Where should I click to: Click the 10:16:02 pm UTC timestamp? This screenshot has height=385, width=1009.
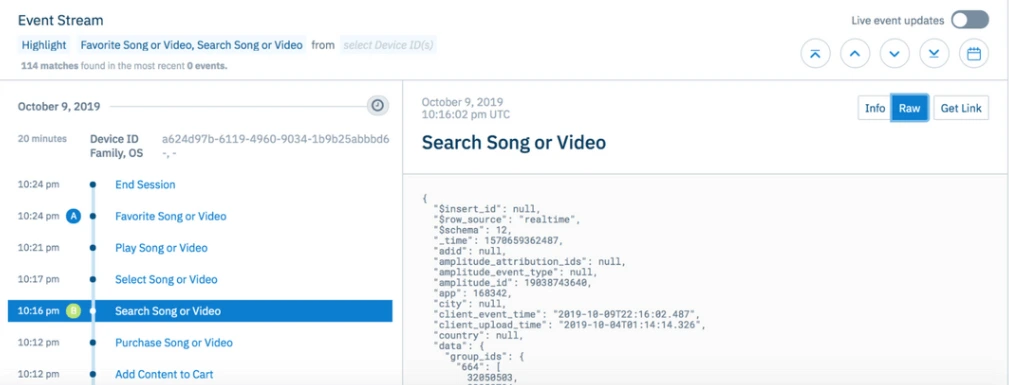465,115
